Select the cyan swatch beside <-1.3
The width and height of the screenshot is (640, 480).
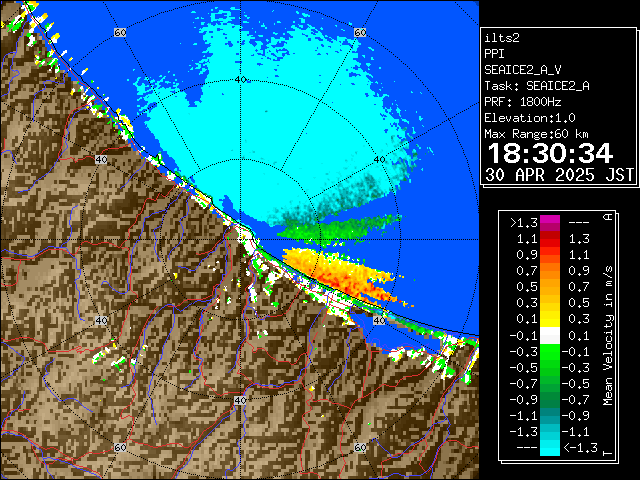point(550,448)
